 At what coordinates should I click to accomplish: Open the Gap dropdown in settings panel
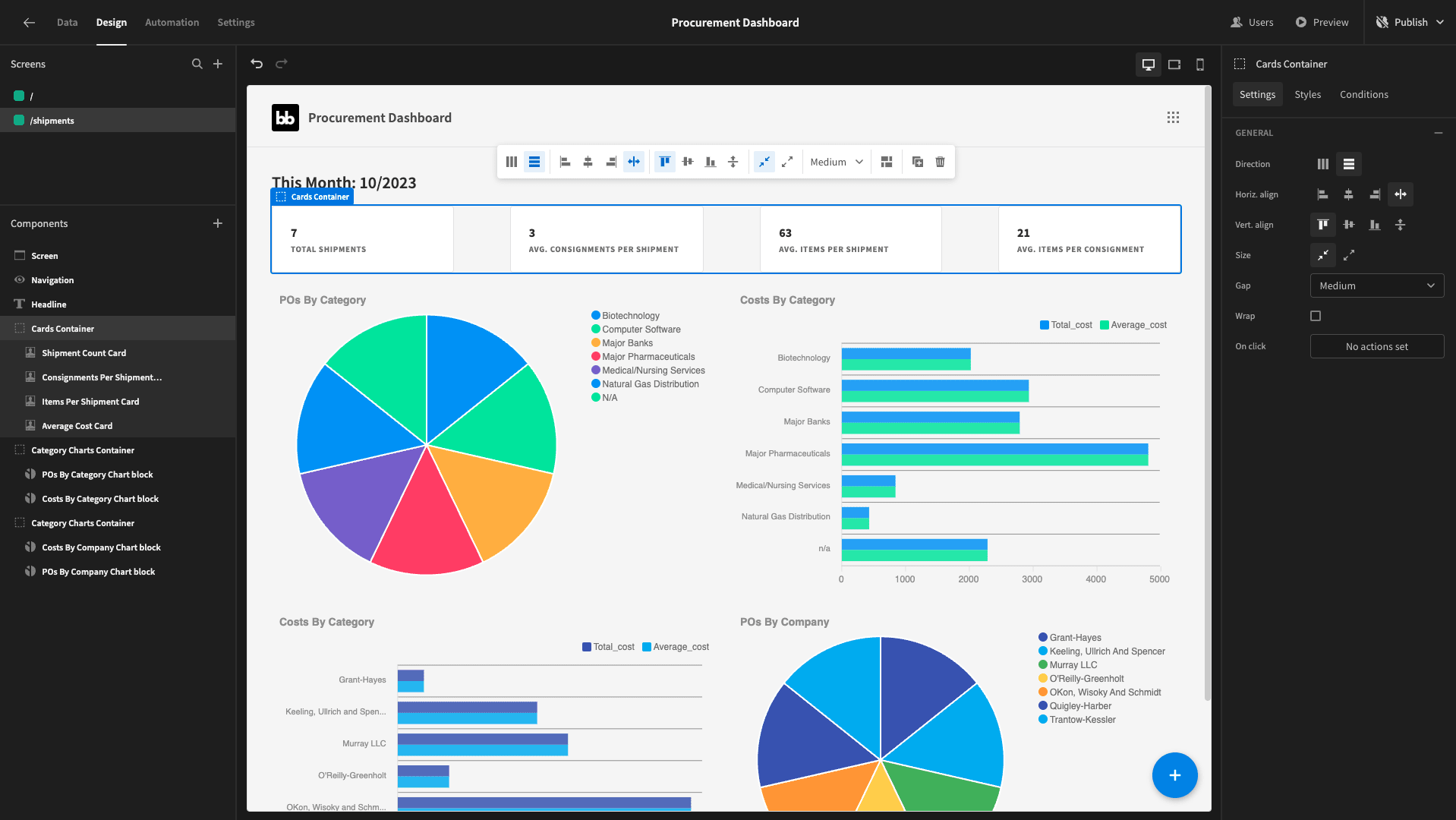tap(1377, 285)
